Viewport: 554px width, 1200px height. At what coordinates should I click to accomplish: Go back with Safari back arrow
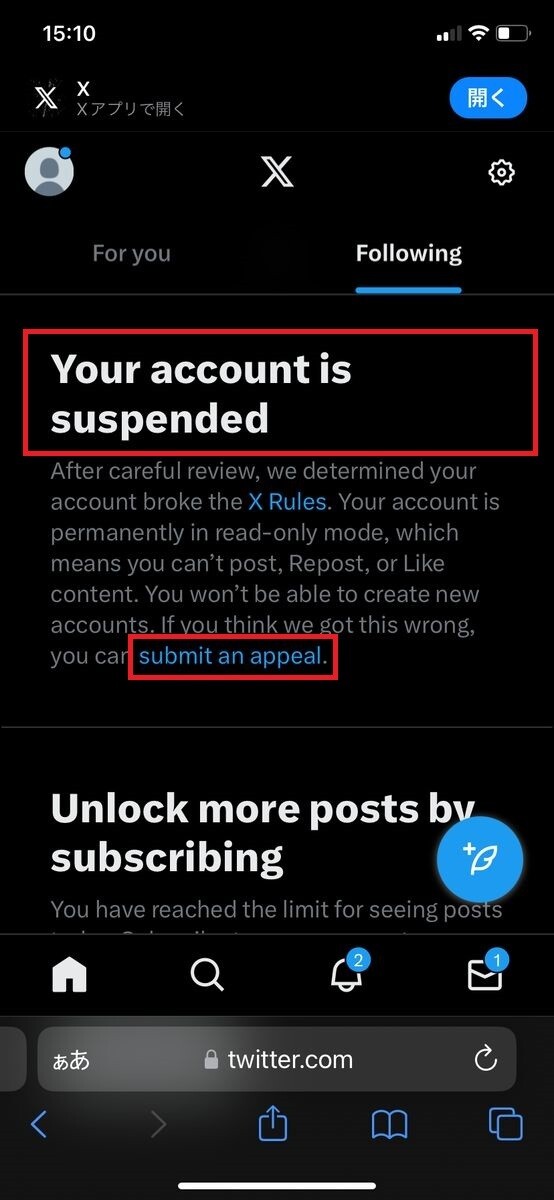point(39,1125)
